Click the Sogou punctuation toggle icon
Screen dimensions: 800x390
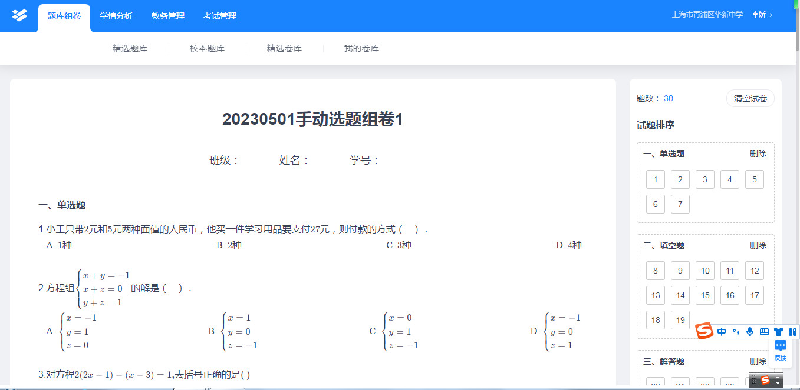(x=736, y=331)
